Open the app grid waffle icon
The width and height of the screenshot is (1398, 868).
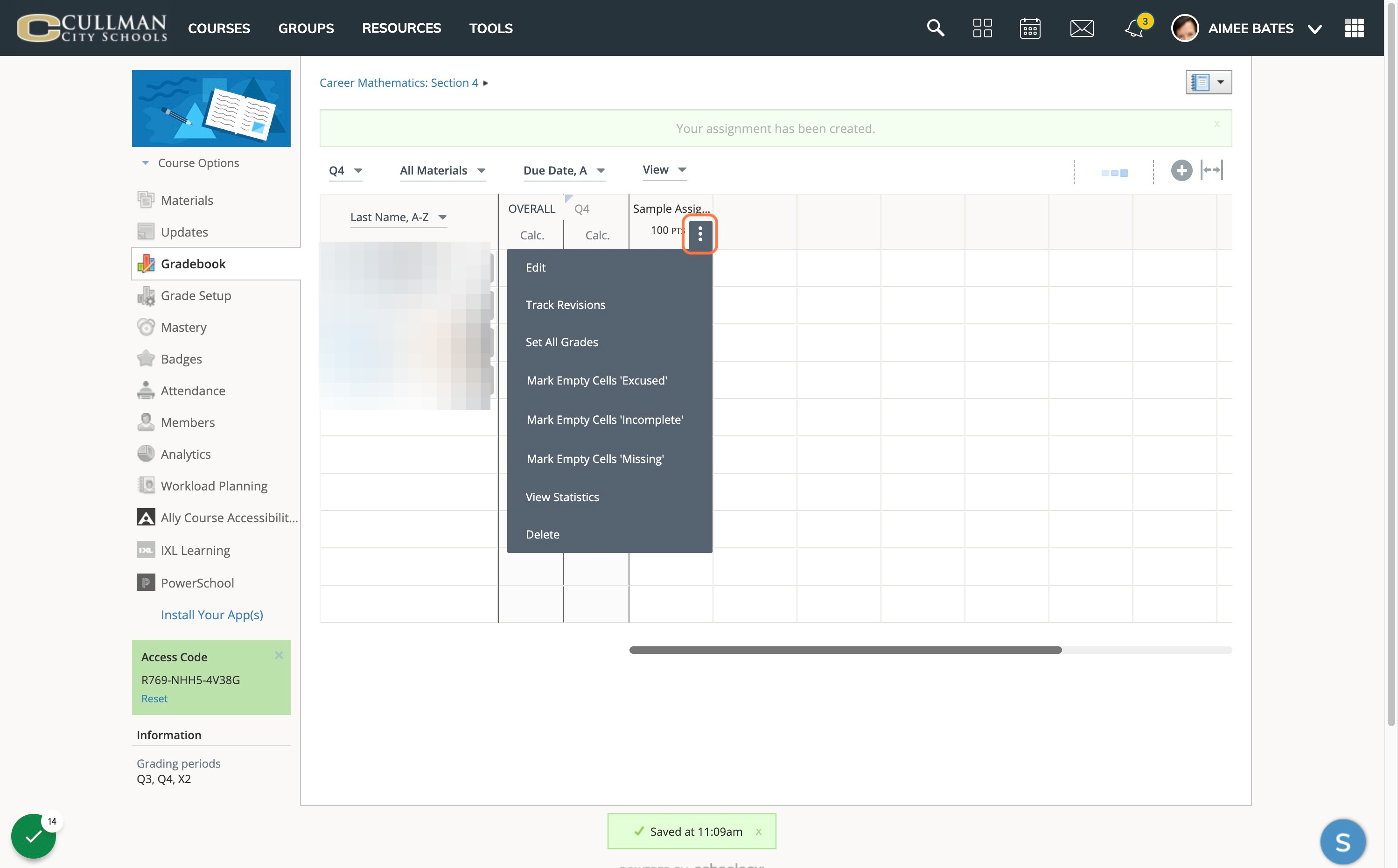pos(1355,28)
